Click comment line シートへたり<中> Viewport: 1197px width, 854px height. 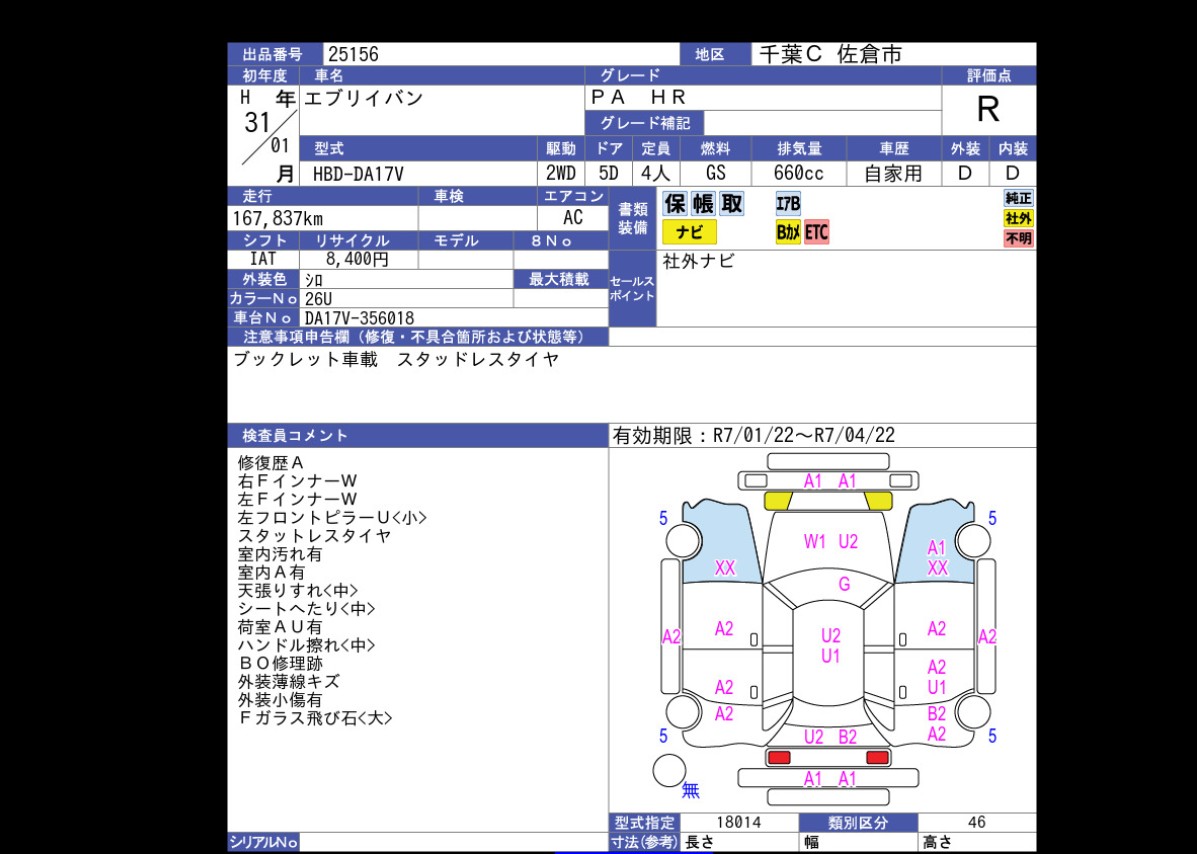(307, 609)
